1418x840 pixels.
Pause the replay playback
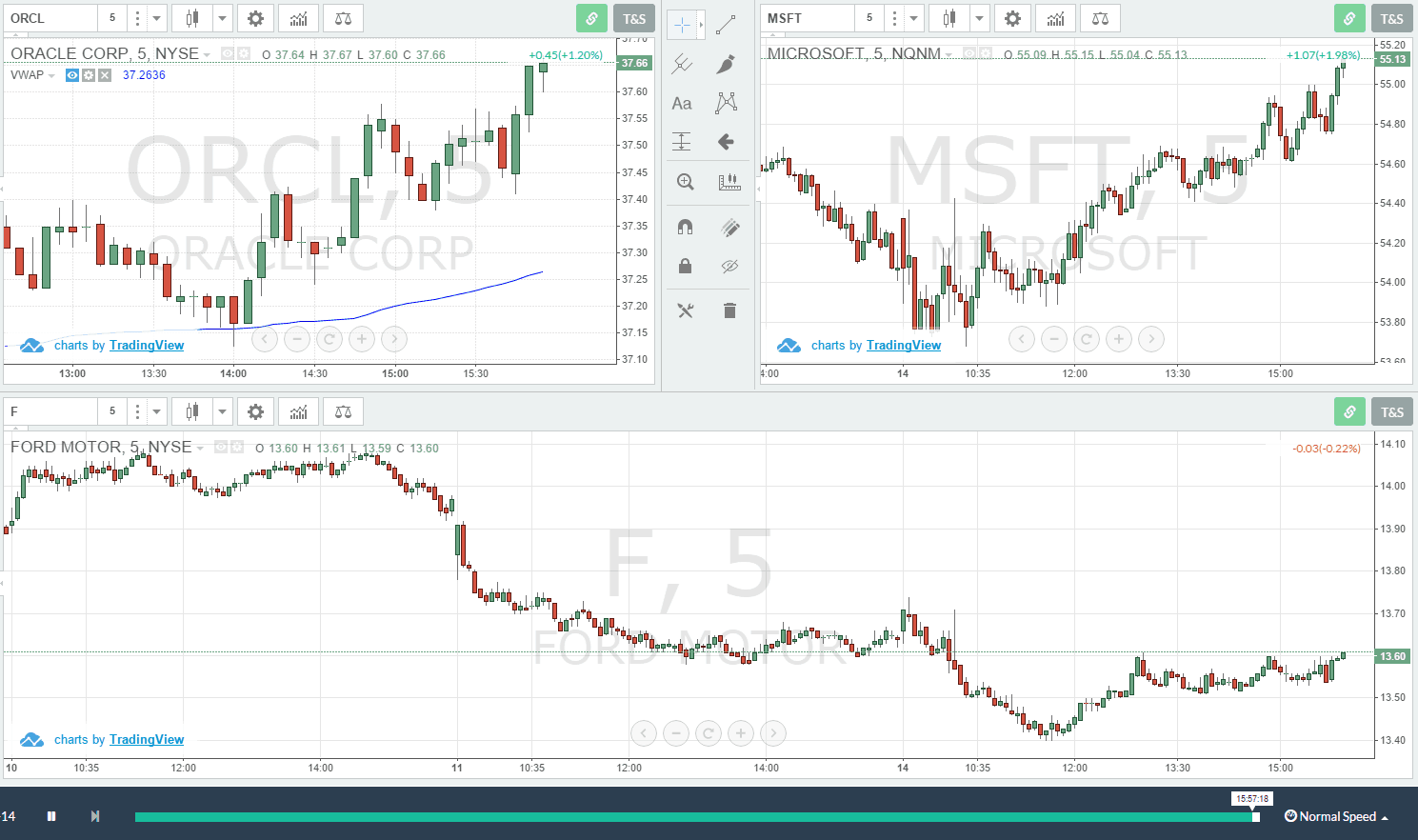click(50, 815)
